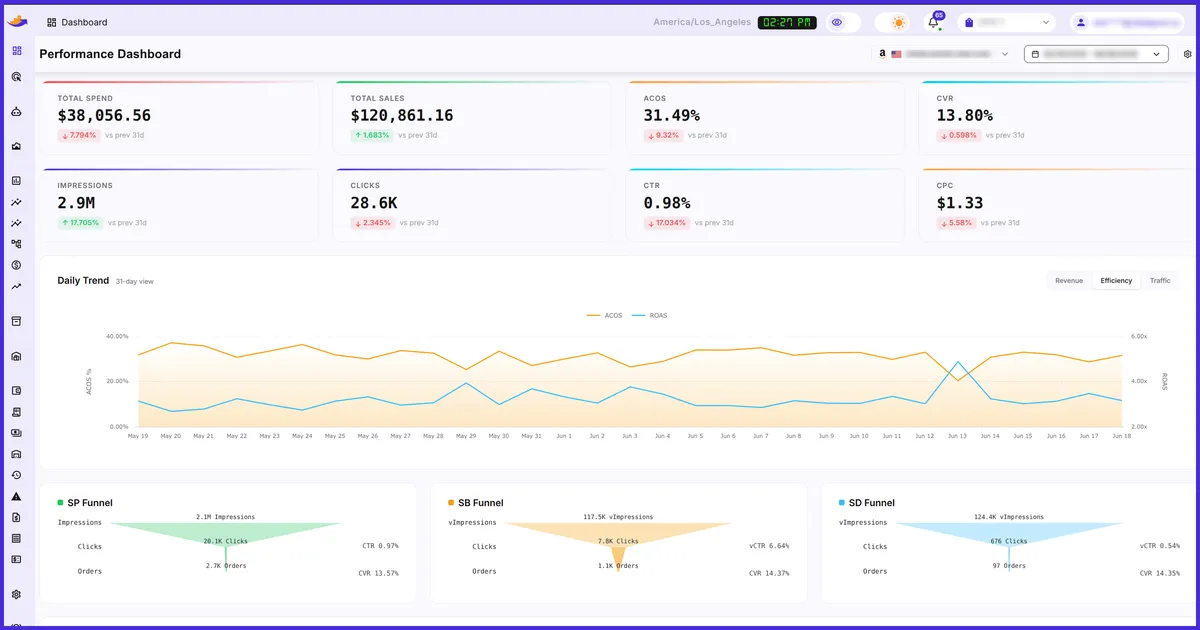
Task: Open the robot automation sidebar icon
Action: point(16,112)
